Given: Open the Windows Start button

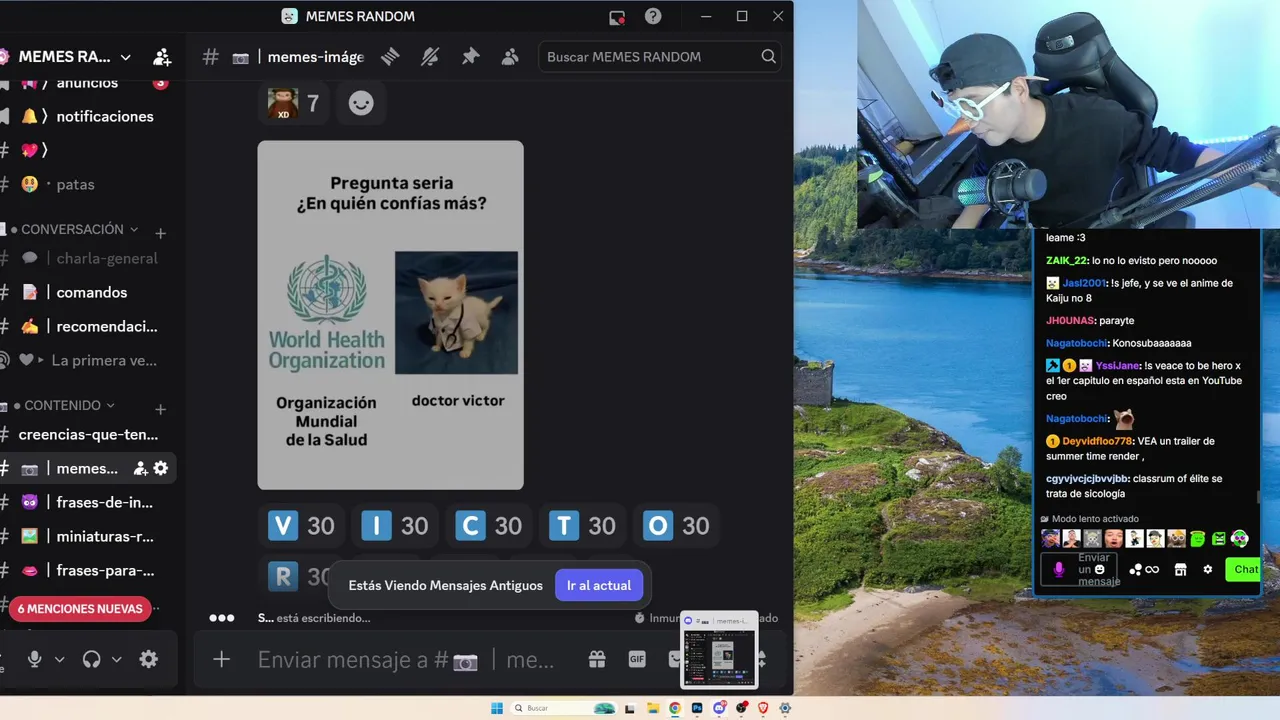Looking at the screenshot, I should point(497,708).
